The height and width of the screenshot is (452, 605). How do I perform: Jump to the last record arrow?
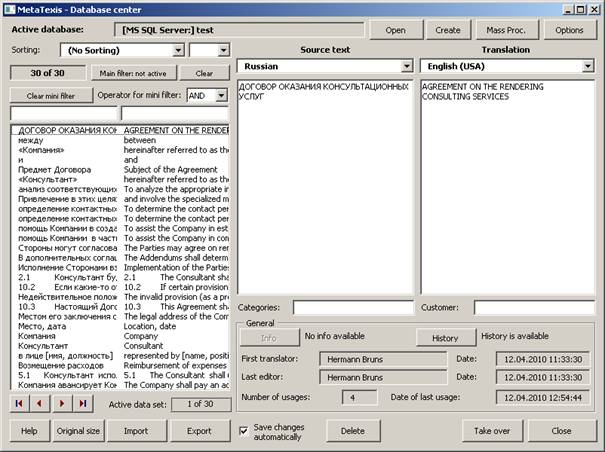pyautogui.click(x=82, y=403)
